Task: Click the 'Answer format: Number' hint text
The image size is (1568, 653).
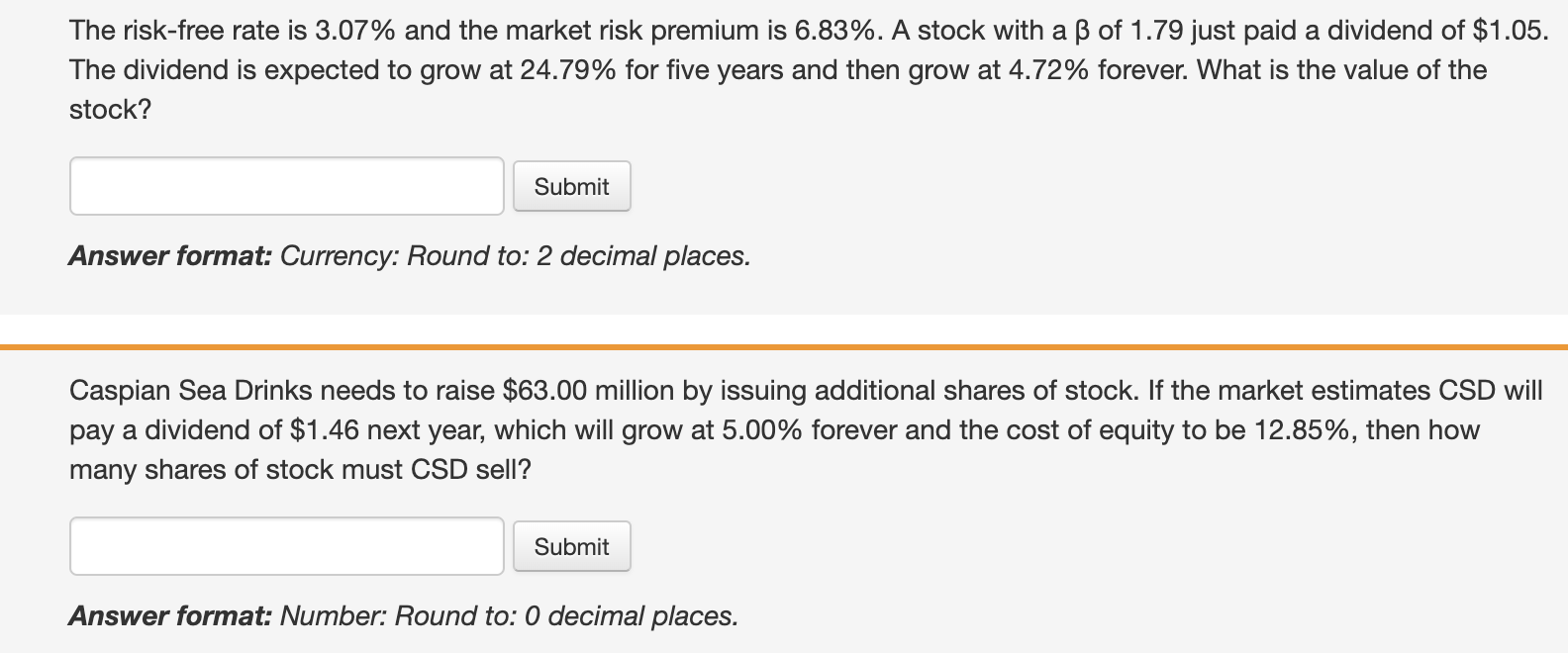Action: coord(404,616)
